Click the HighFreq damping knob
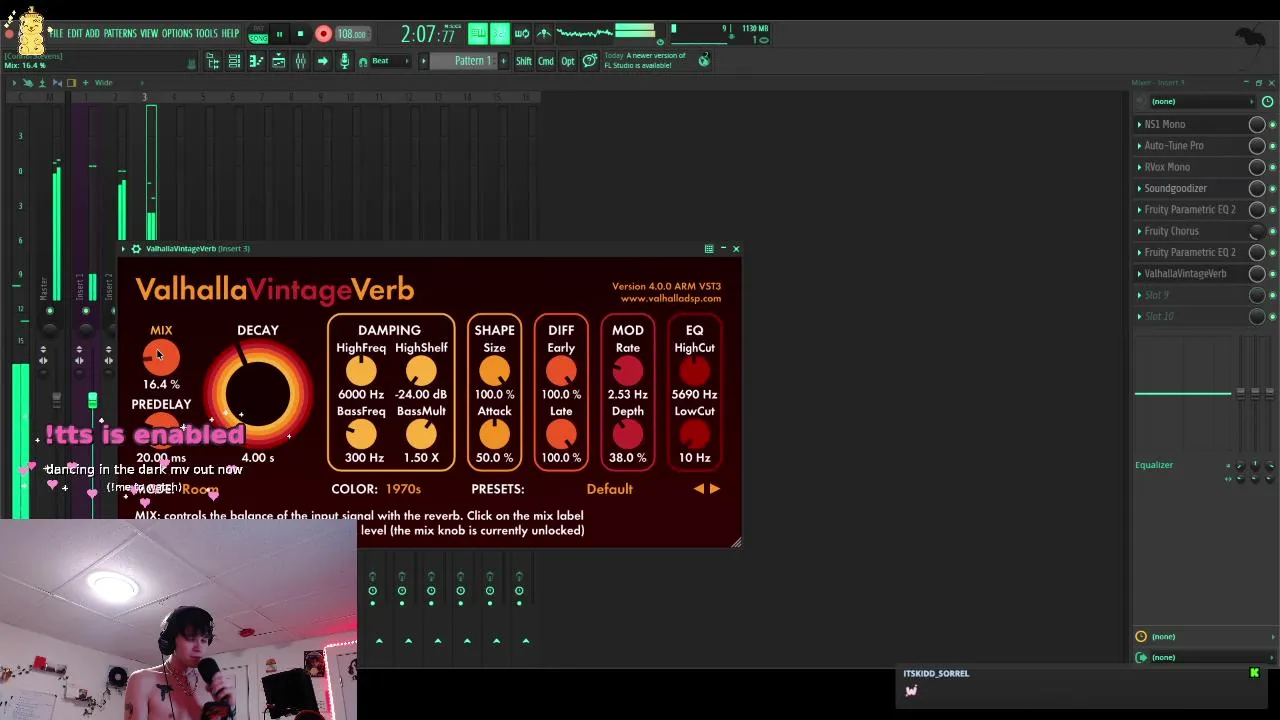The height and width of the screenshot is (720, 1280). 361,371
